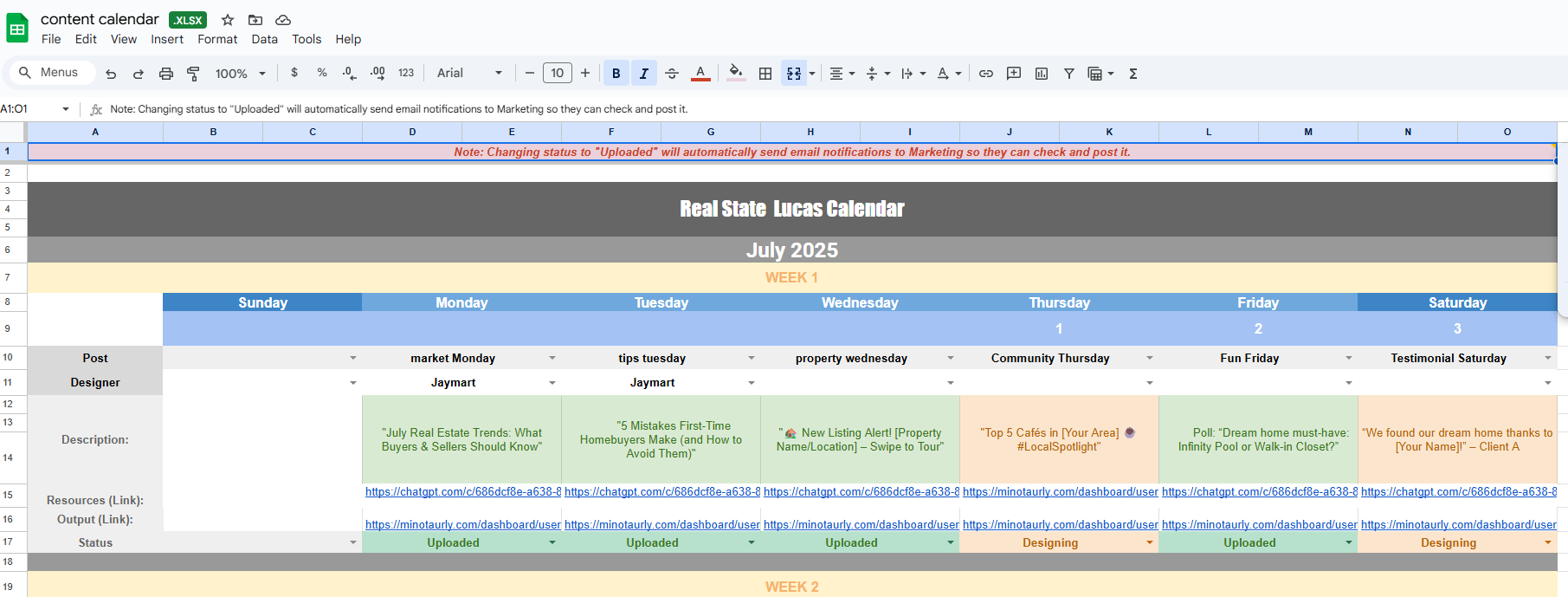The height and width of the screenshot is (597, 1568).
Task: Open the Format menu
Action: (217, 39)
